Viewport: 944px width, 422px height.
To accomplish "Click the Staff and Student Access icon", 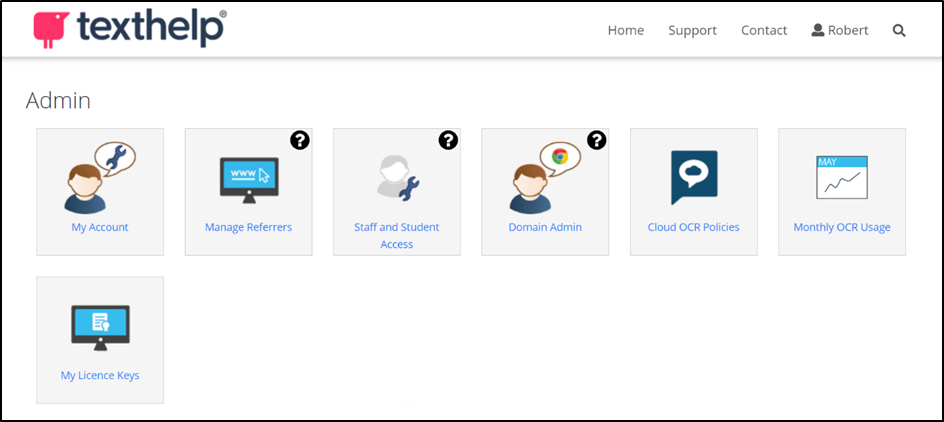I will coord(397,179).
